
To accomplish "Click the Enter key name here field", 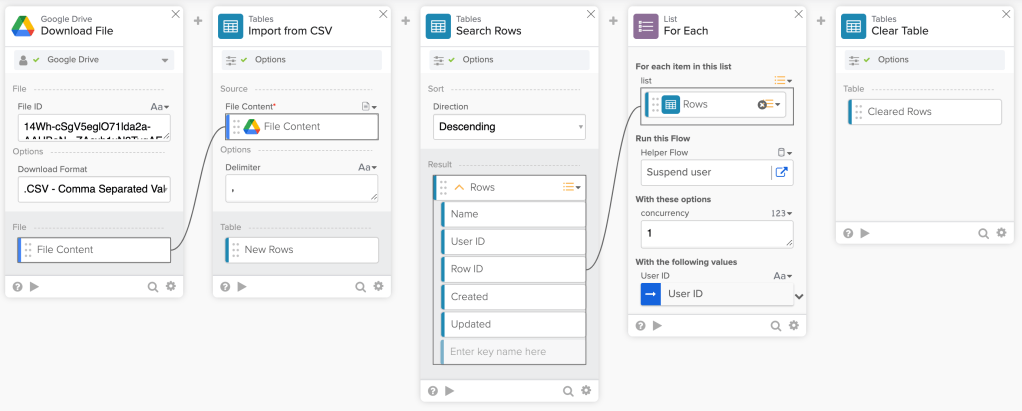I will point(513,352).
